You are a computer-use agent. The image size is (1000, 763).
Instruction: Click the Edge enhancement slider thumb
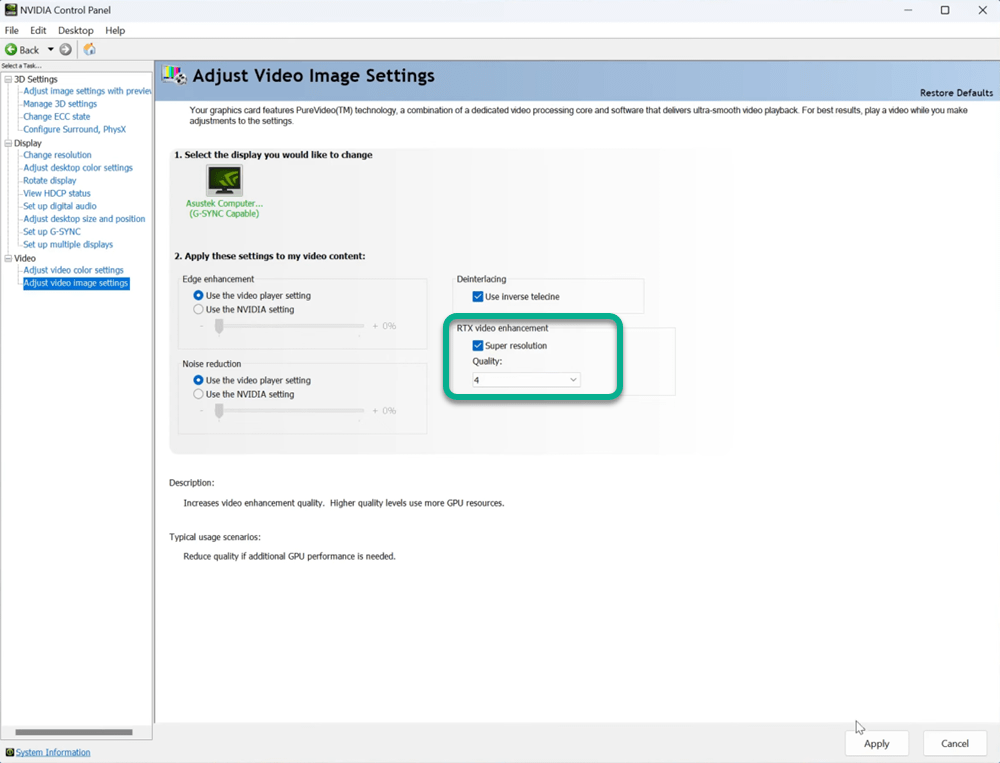pos(219,326)
